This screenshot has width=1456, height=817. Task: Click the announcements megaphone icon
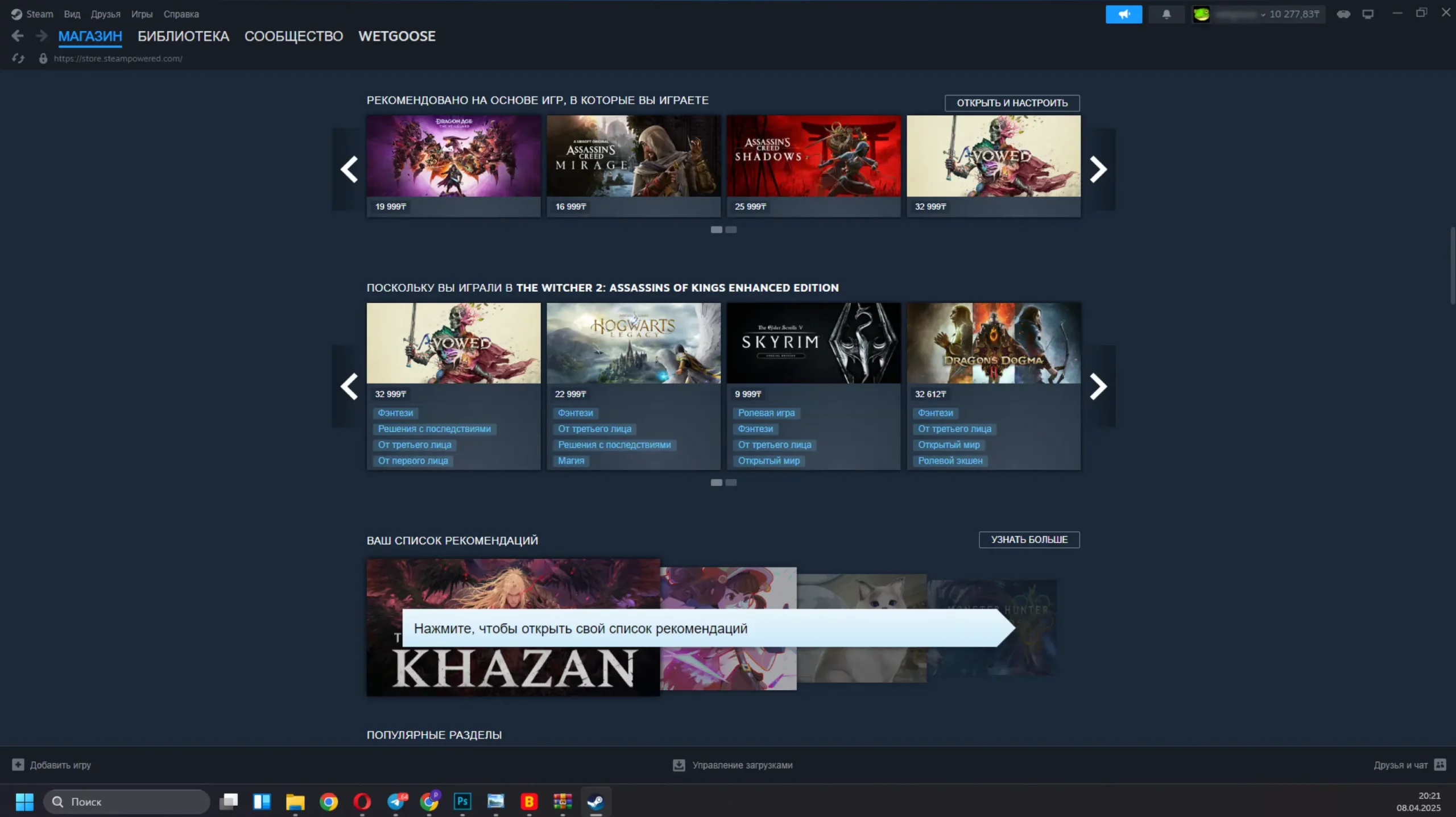tap(1123, 15)
